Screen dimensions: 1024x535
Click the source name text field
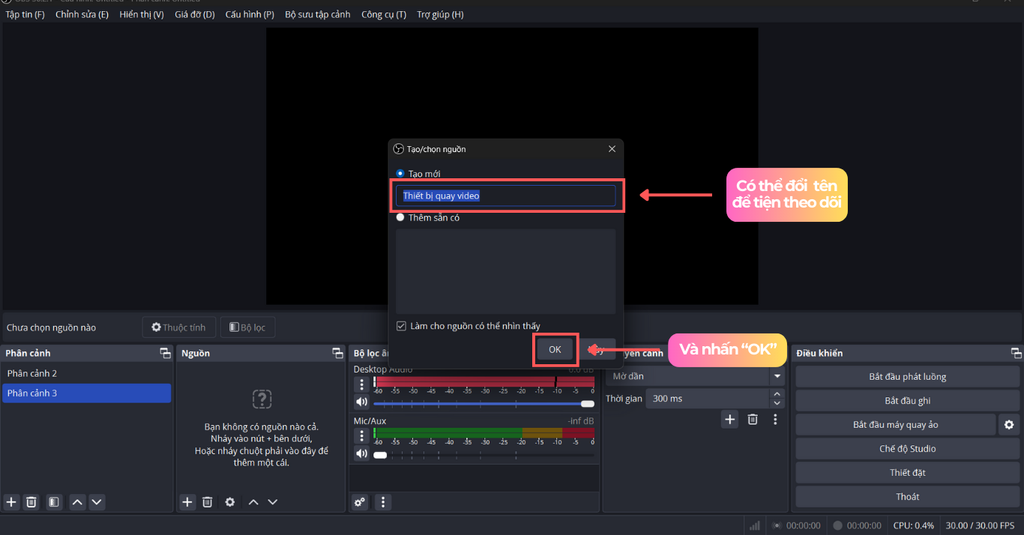pos(506,196)
